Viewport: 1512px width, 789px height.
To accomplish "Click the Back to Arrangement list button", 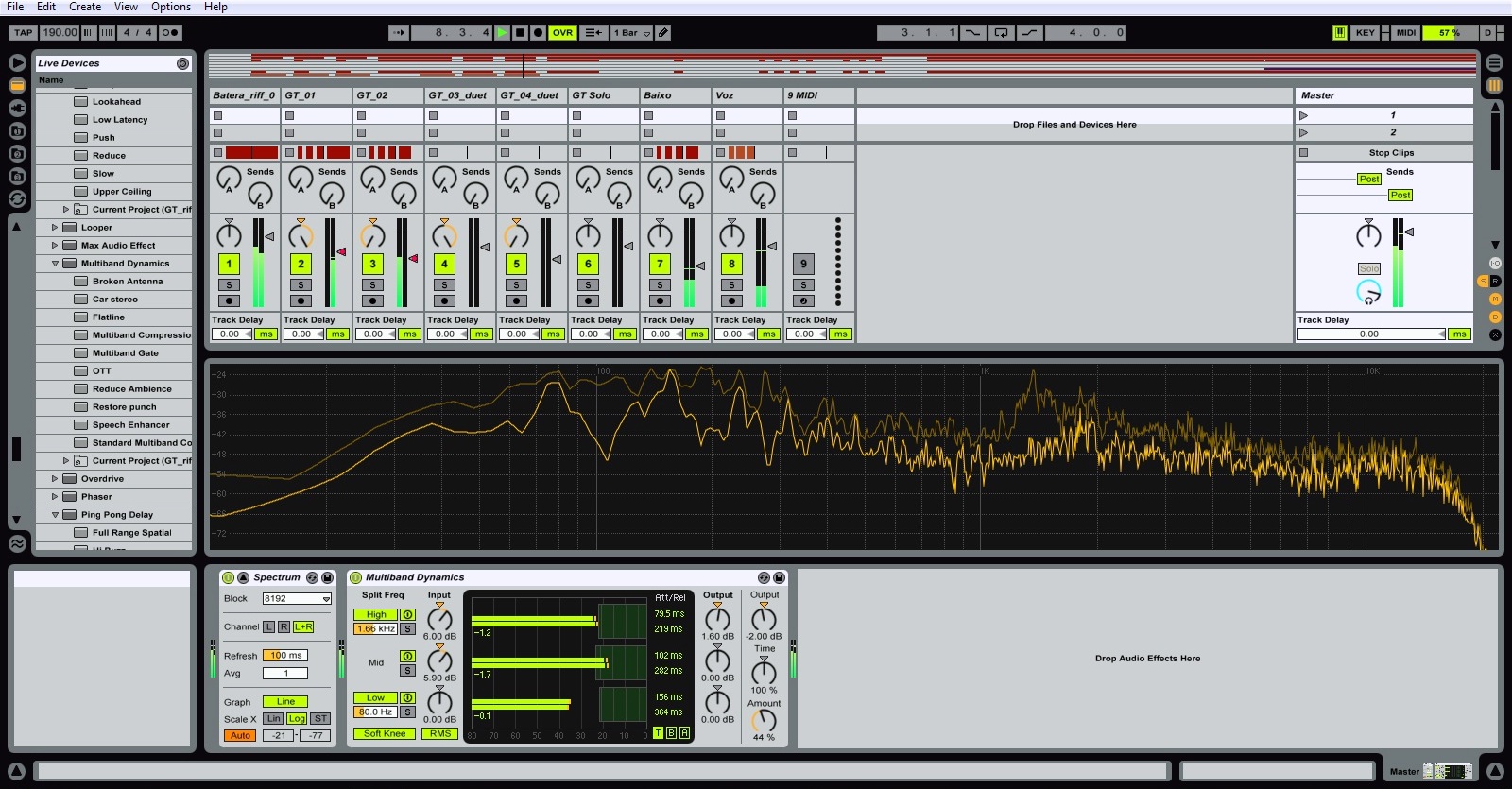I will click(x=593, y=32).
